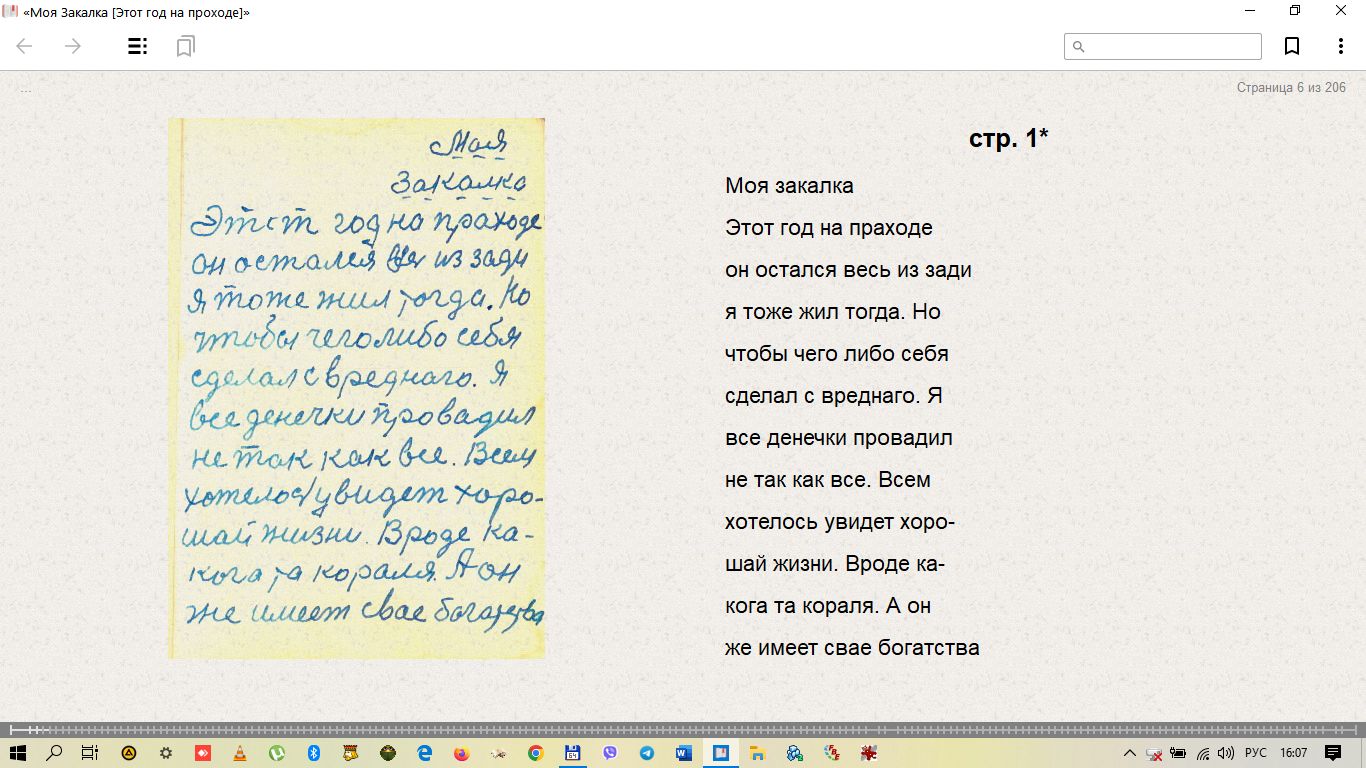Open Google Chrome from the taskbar

535,753
